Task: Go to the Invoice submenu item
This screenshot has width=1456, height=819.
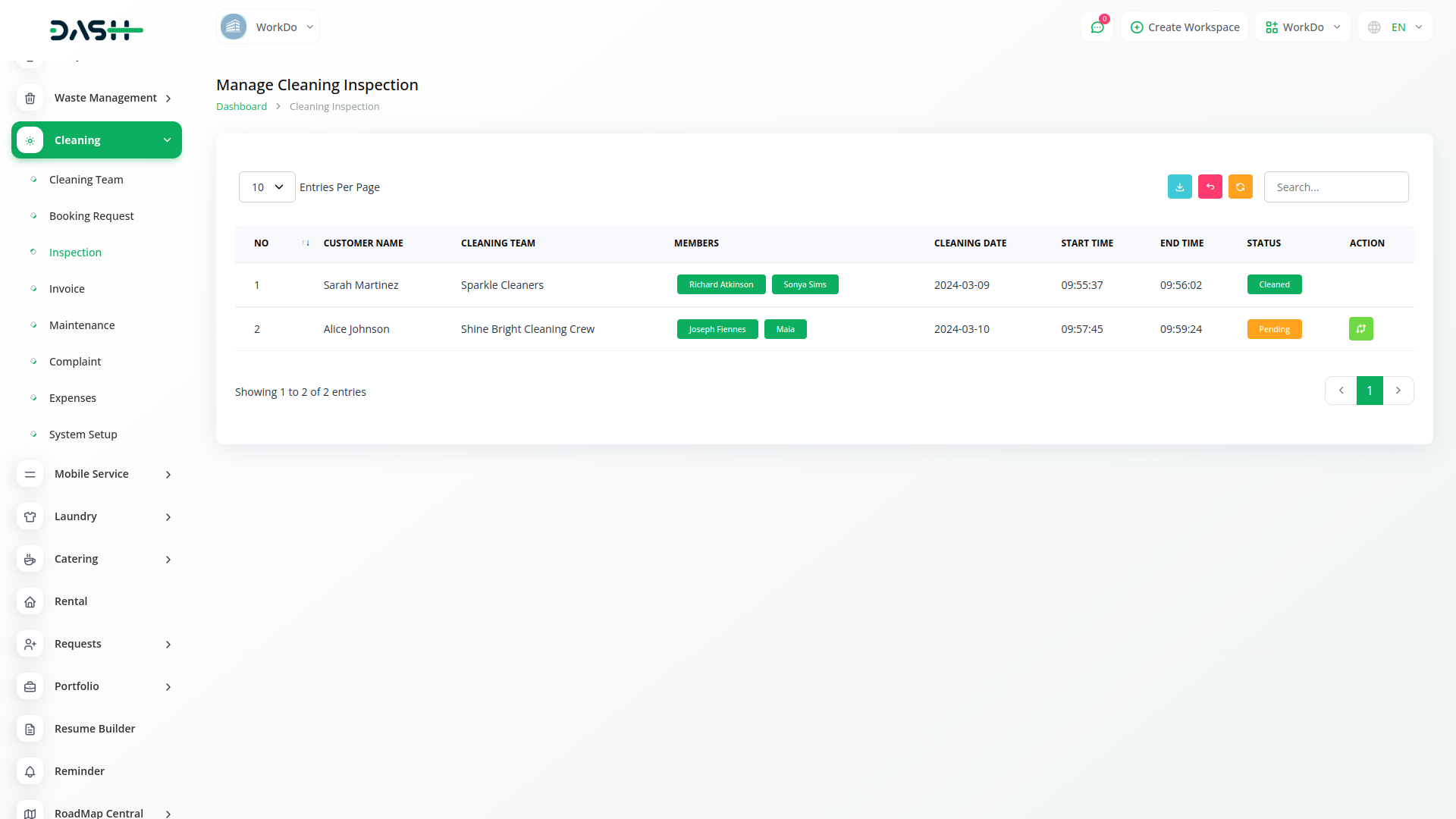Action: point(67,289)
